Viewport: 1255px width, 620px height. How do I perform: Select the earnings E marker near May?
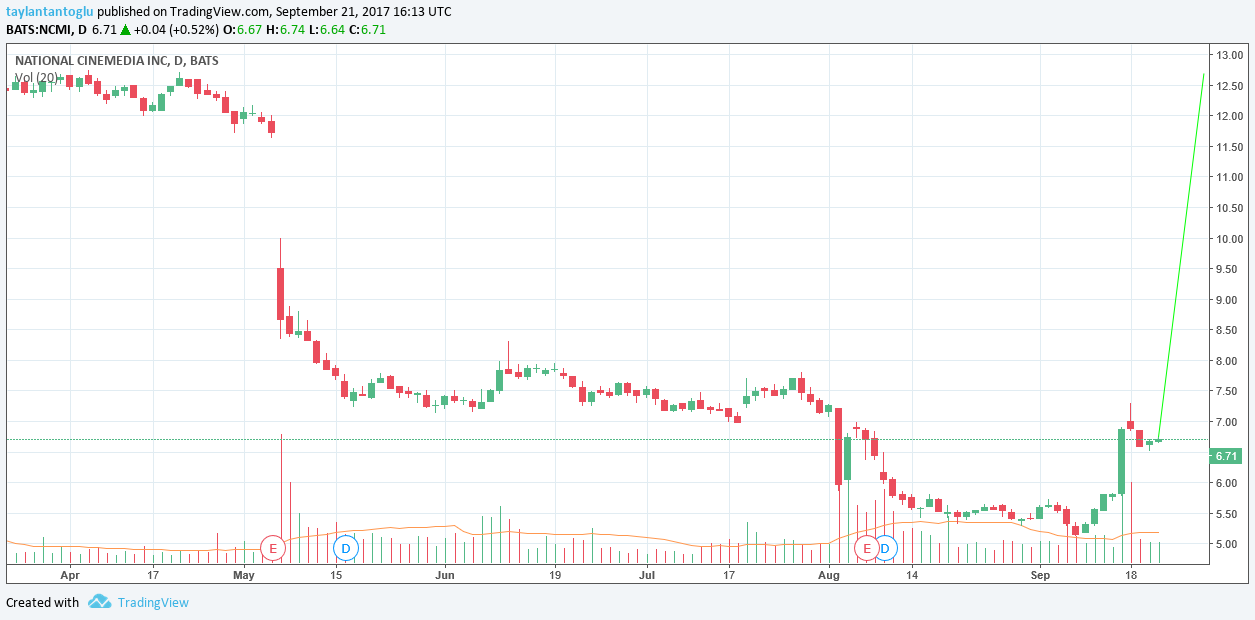click(x=272, y=547)
